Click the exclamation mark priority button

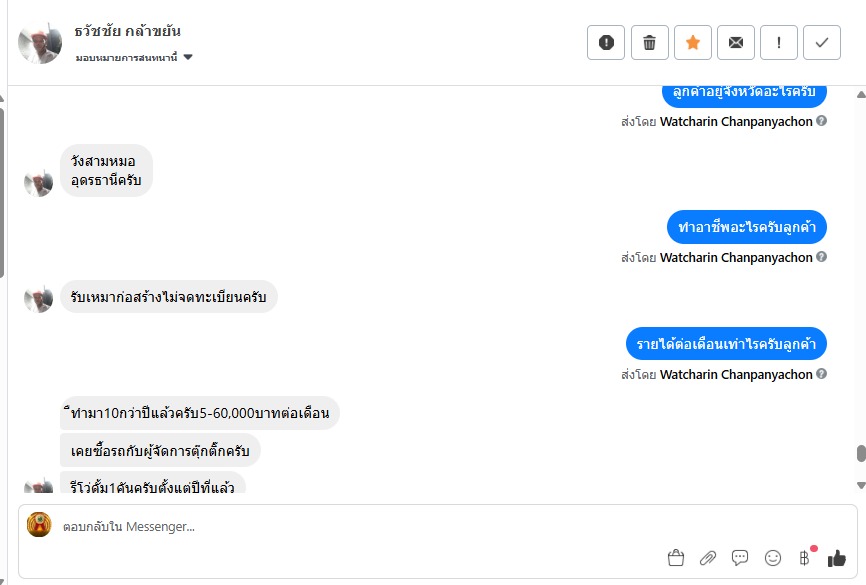point(779,42)
